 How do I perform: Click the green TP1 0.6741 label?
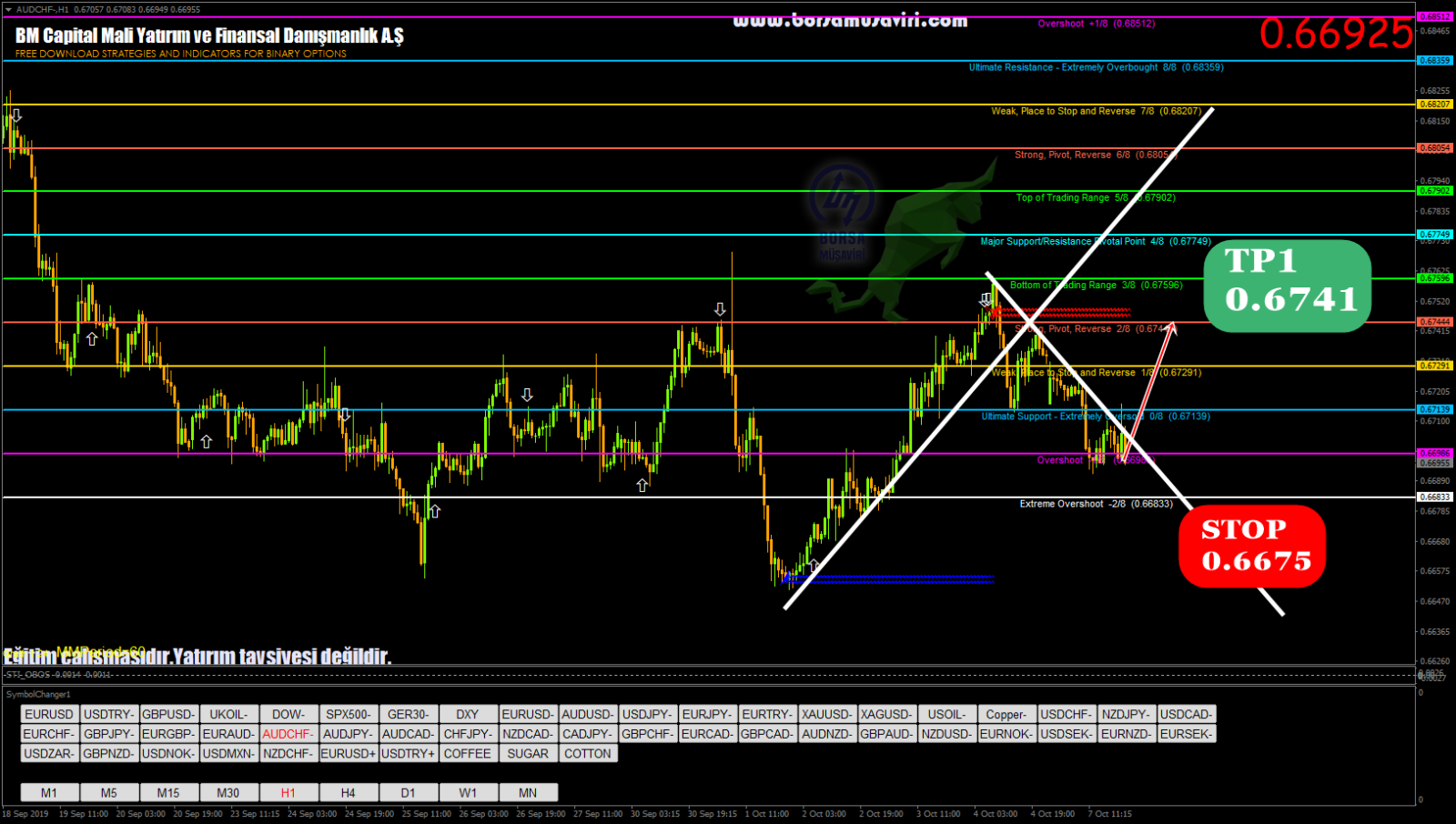click(x=1287, y=285)
